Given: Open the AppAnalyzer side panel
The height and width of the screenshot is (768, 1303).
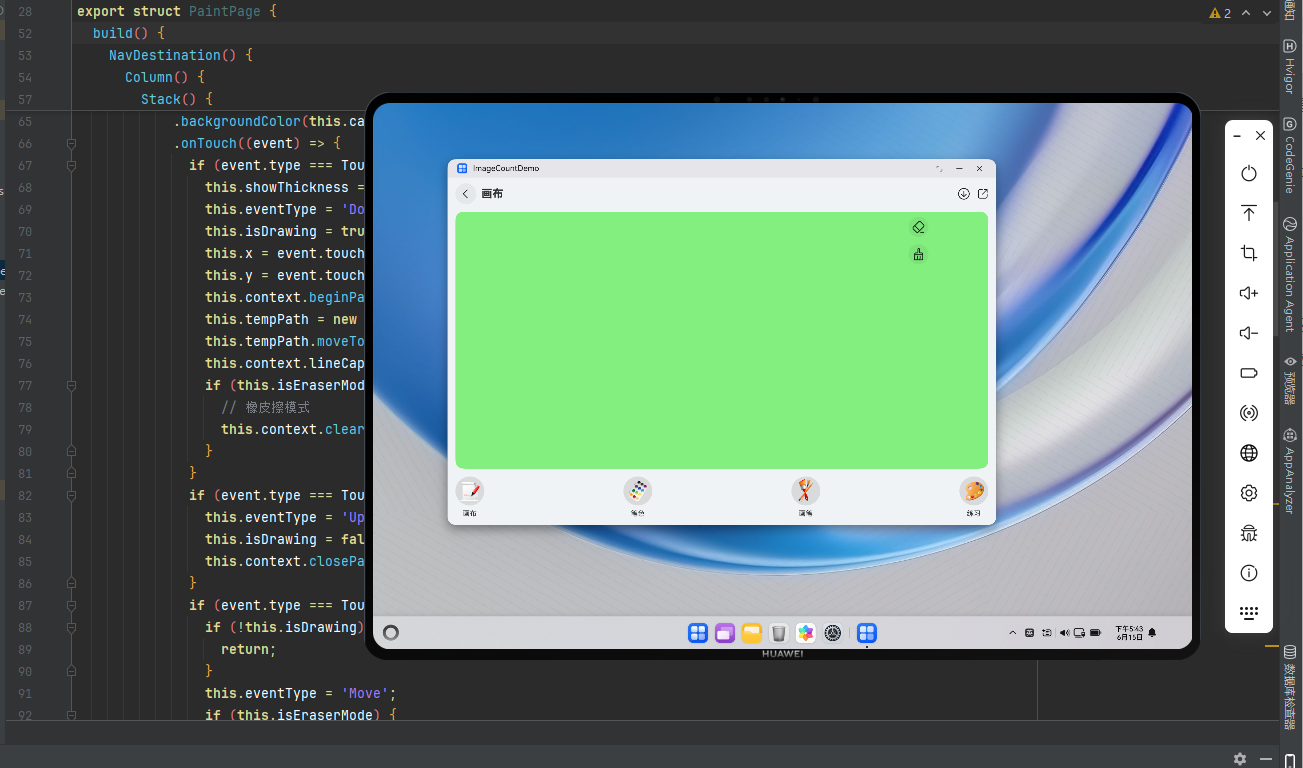Looking at the screenshot, I should 1290,471.
